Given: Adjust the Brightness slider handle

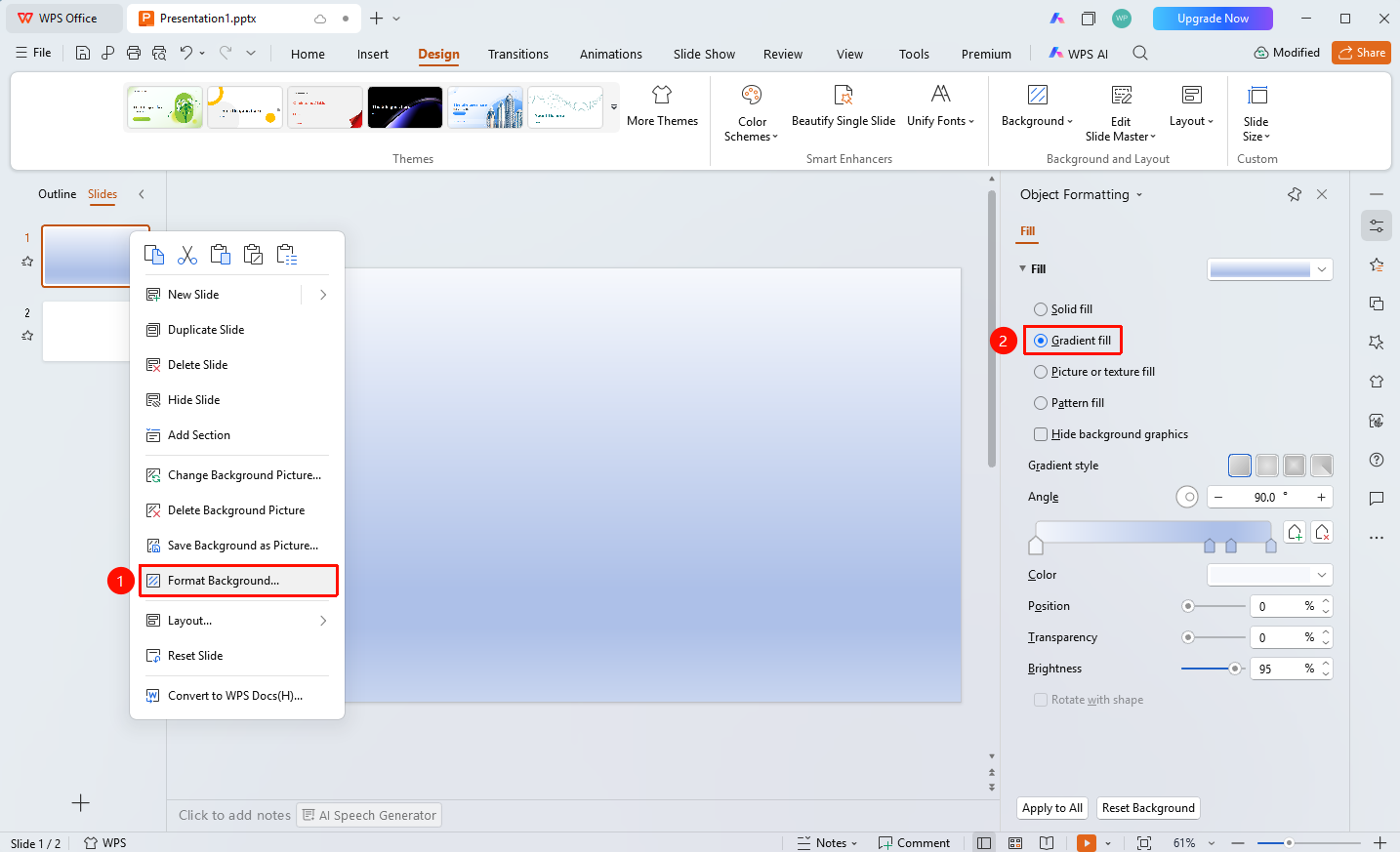Looking at the screenshot, I should 1235,669.
